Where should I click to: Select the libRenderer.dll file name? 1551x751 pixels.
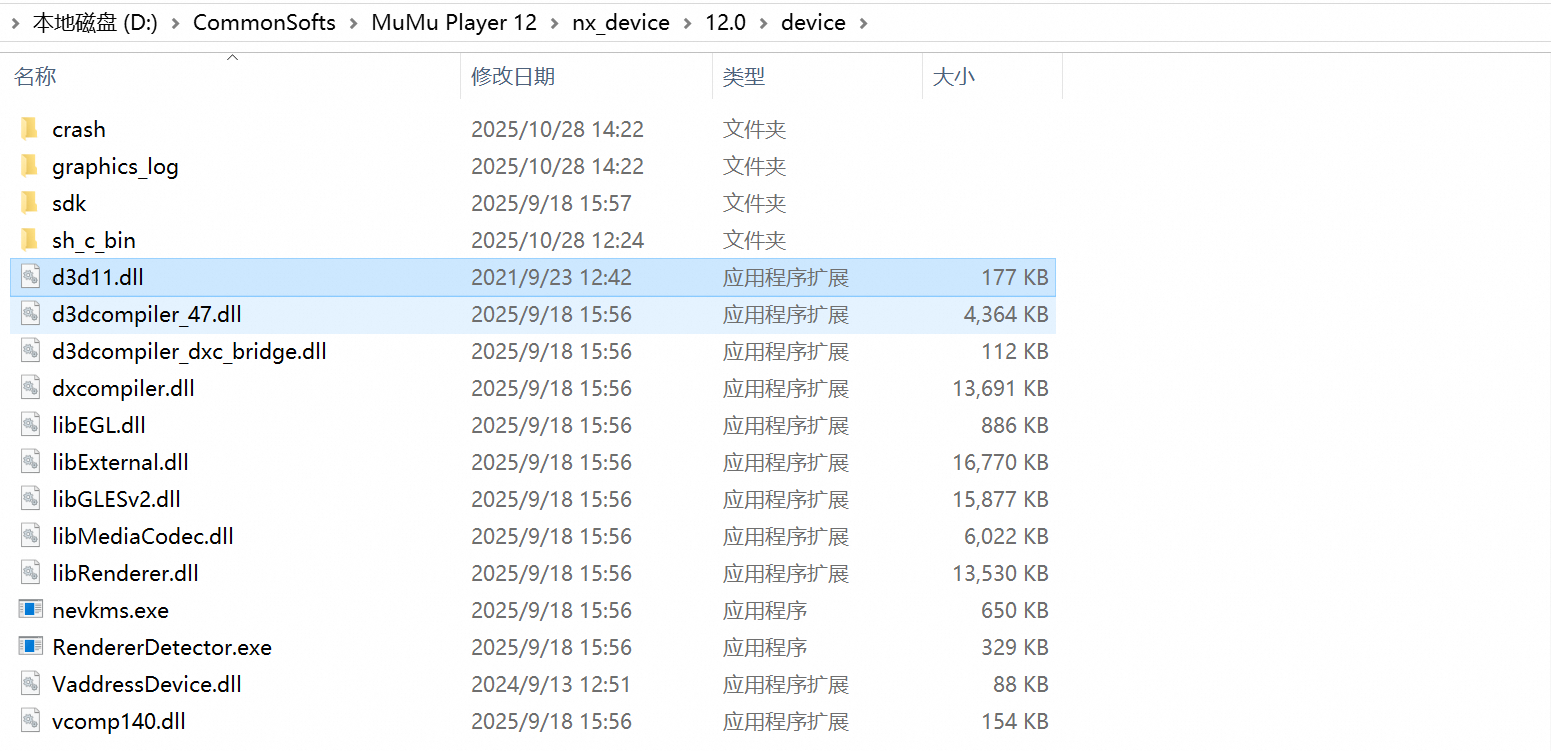pyautogui.click(x=125, y=574)
